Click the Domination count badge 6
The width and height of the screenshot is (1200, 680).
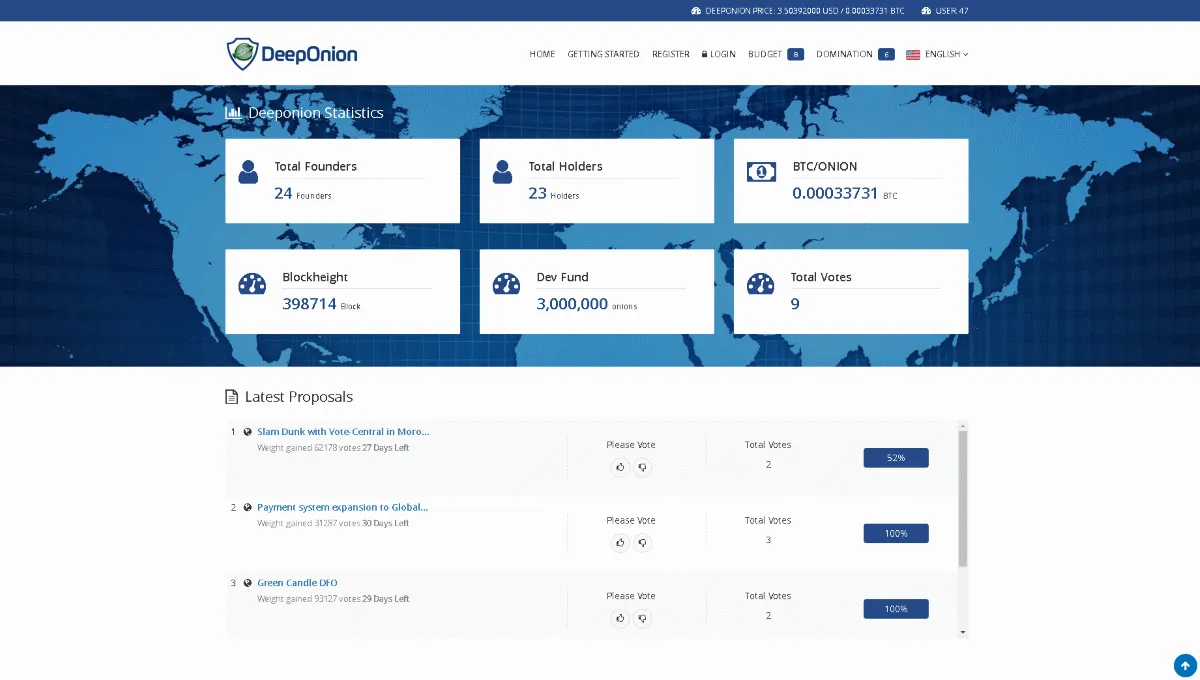[886, 54]
